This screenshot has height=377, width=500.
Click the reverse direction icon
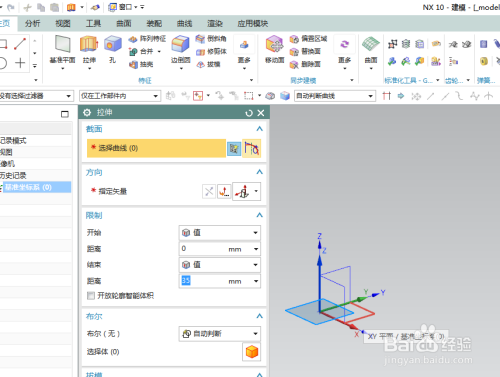point(209,191)
